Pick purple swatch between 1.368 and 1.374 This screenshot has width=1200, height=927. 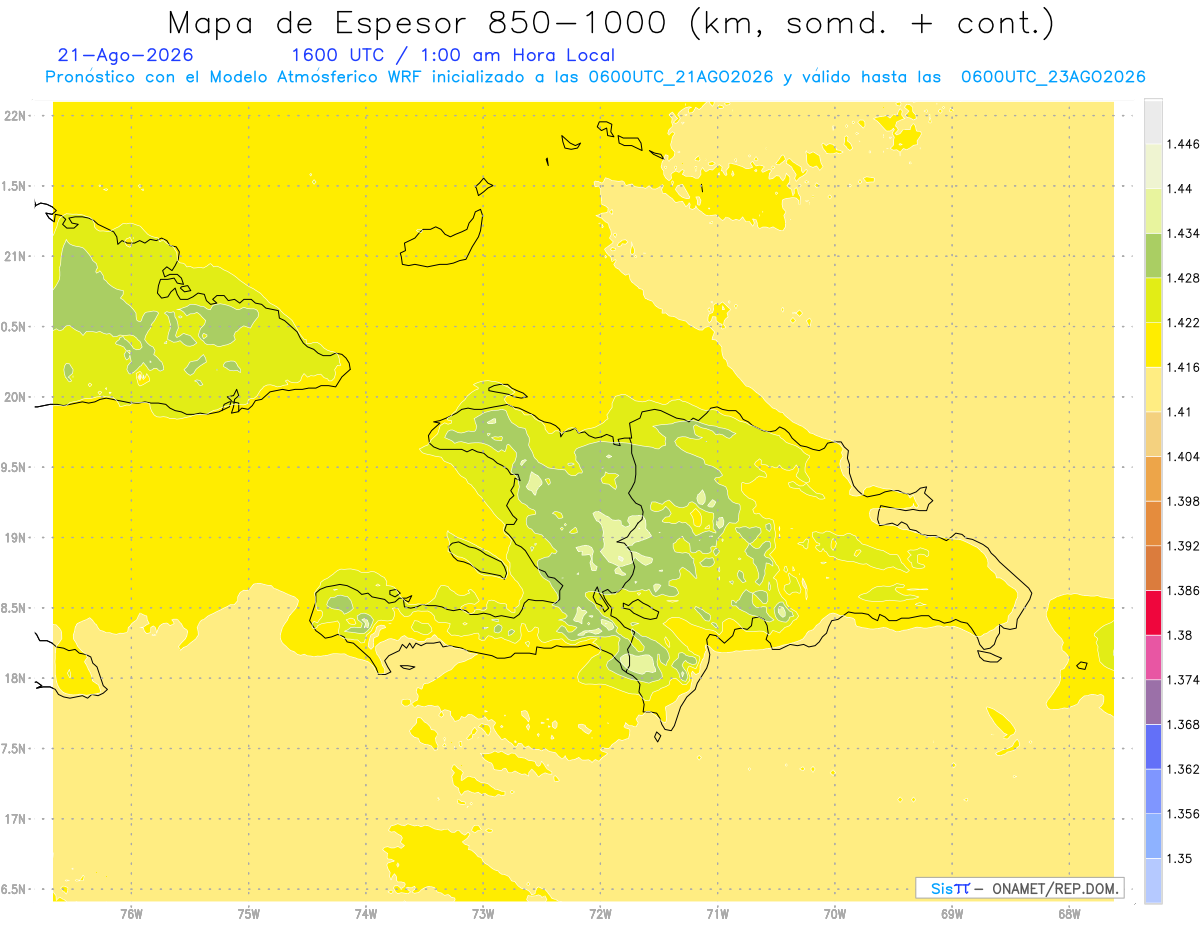(1153, 702)
